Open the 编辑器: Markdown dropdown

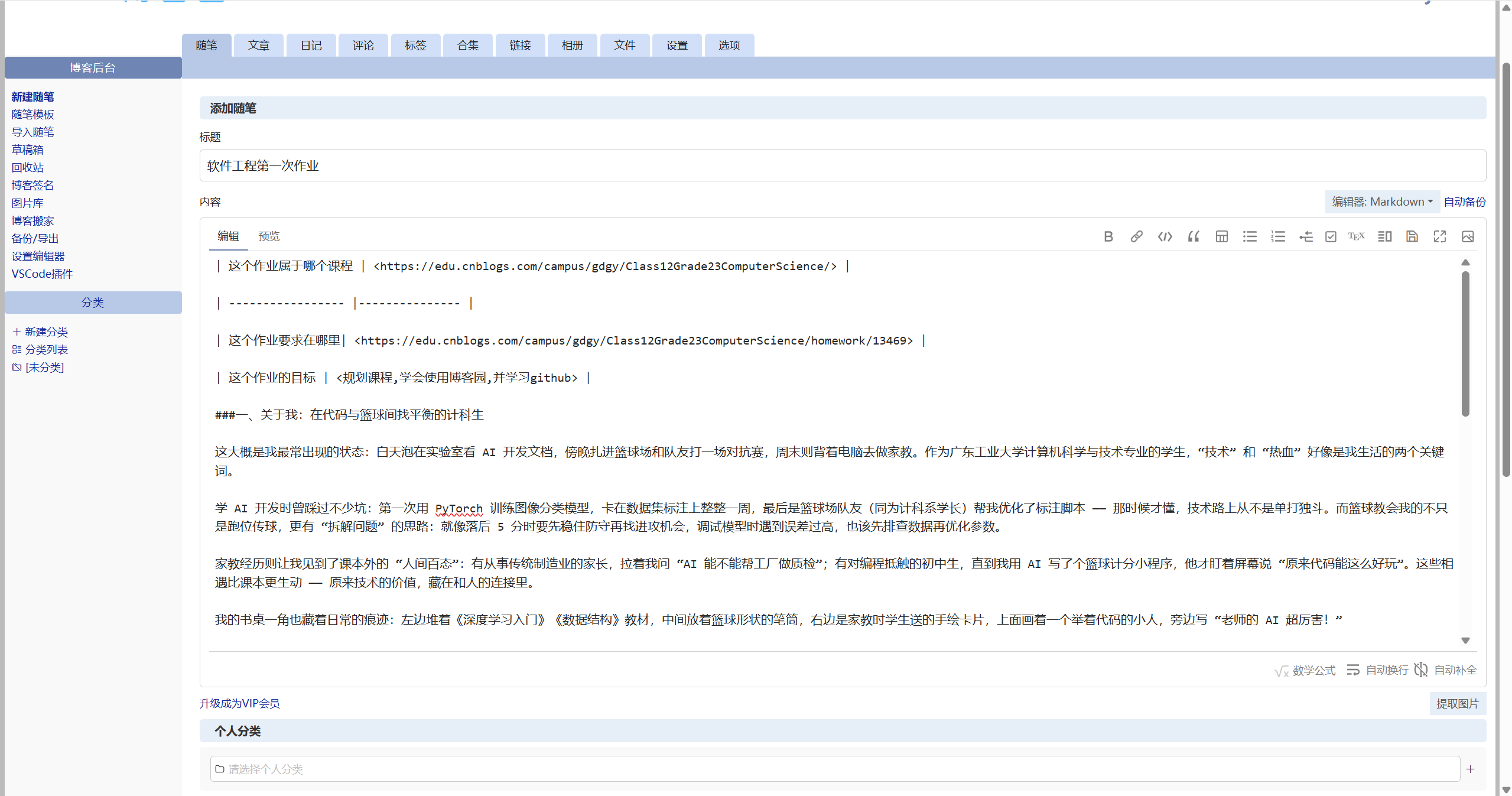[1382, 202]
